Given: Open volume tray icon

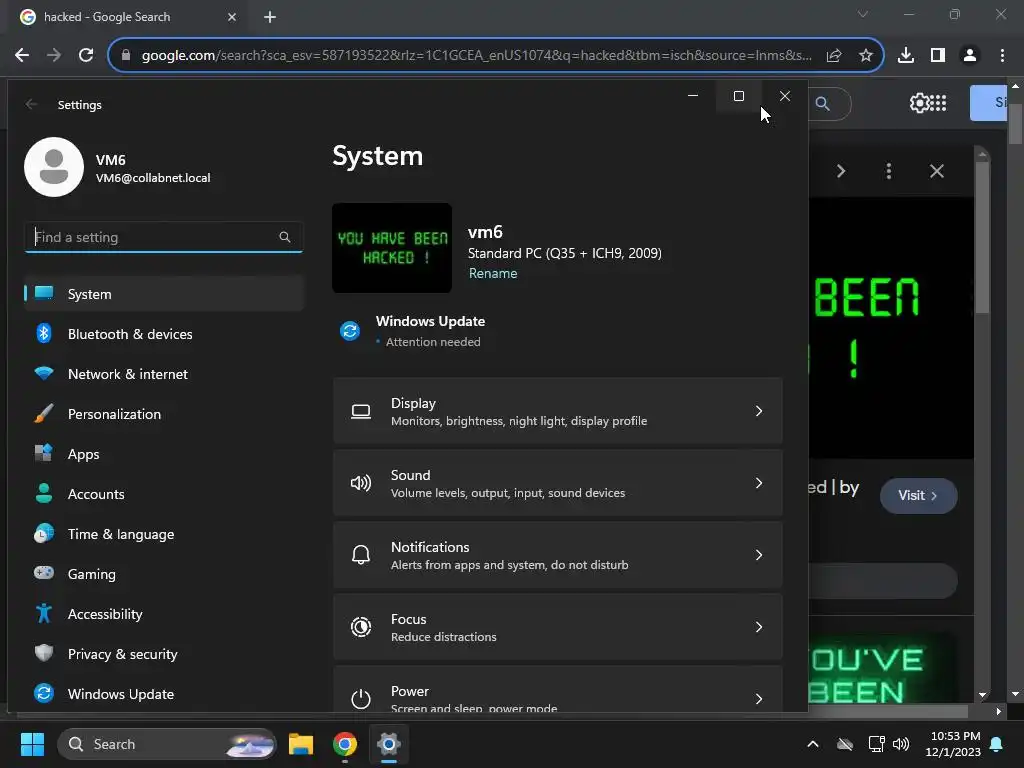Looking at the screenshot, I should (x=901, y=744).
